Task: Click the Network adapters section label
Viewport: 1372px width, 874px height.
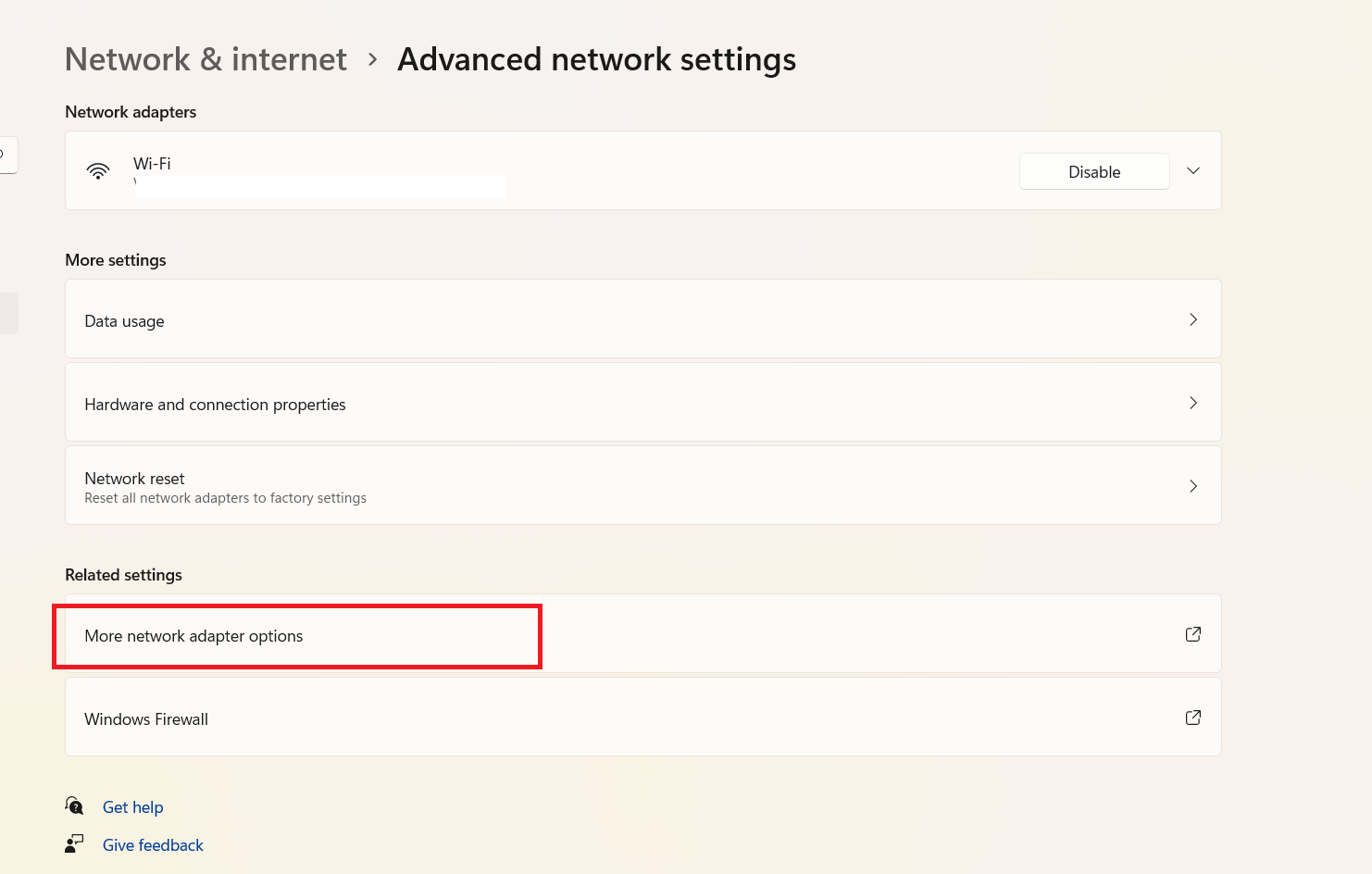Action: pyautogui.click(x=131, y=112)
